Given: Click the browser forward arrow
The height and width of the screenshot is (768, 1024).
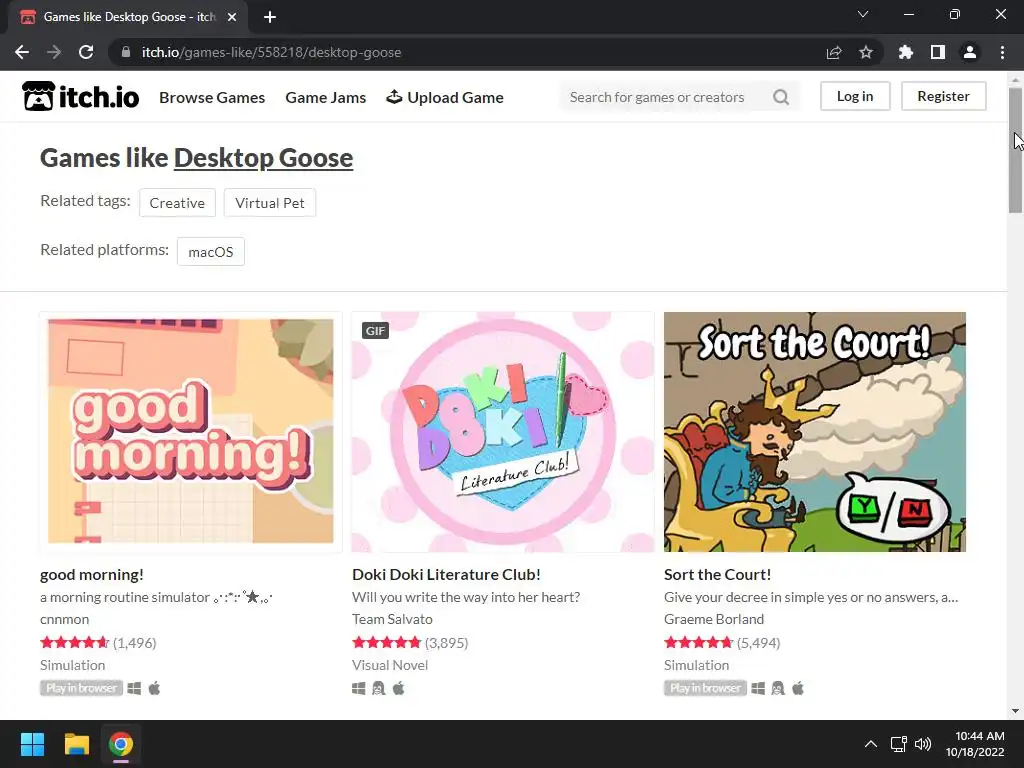Looking at the screenshot, I should (x=54, y=52).
